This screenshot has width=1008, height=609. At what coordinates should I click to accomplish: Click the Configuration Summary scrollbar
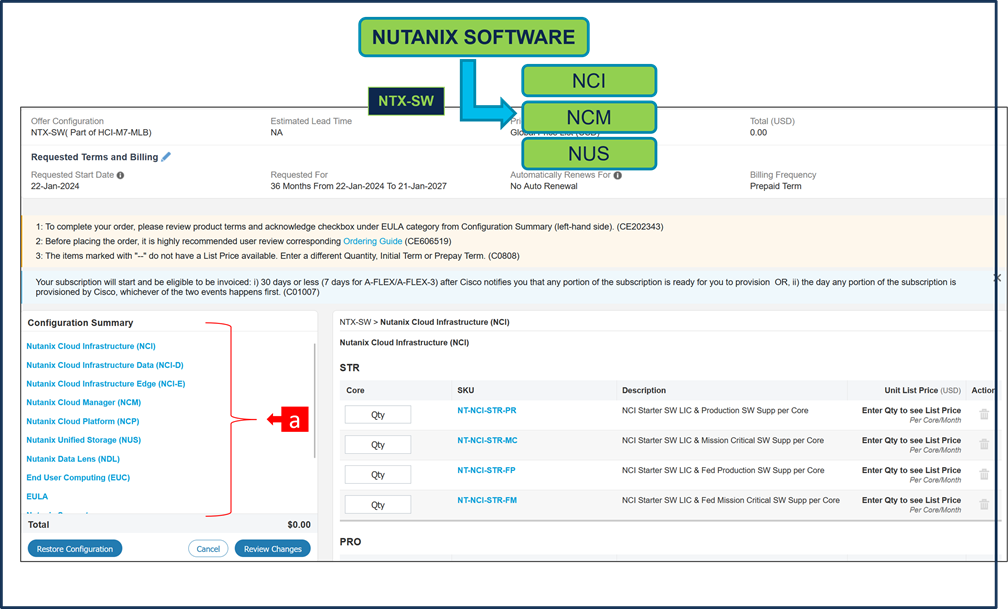click(314, 400)
